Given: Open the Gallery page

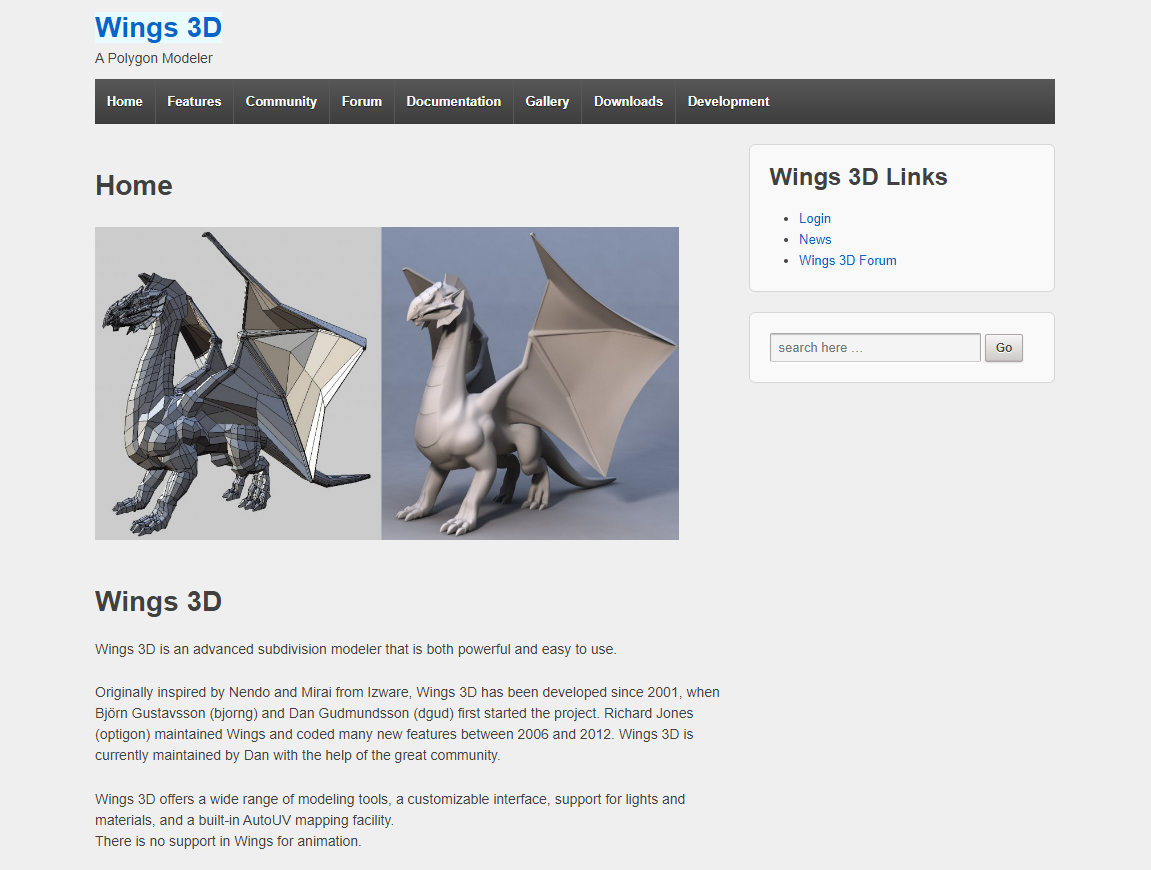Looking at the screenshot, I should (x=547, y=101).
